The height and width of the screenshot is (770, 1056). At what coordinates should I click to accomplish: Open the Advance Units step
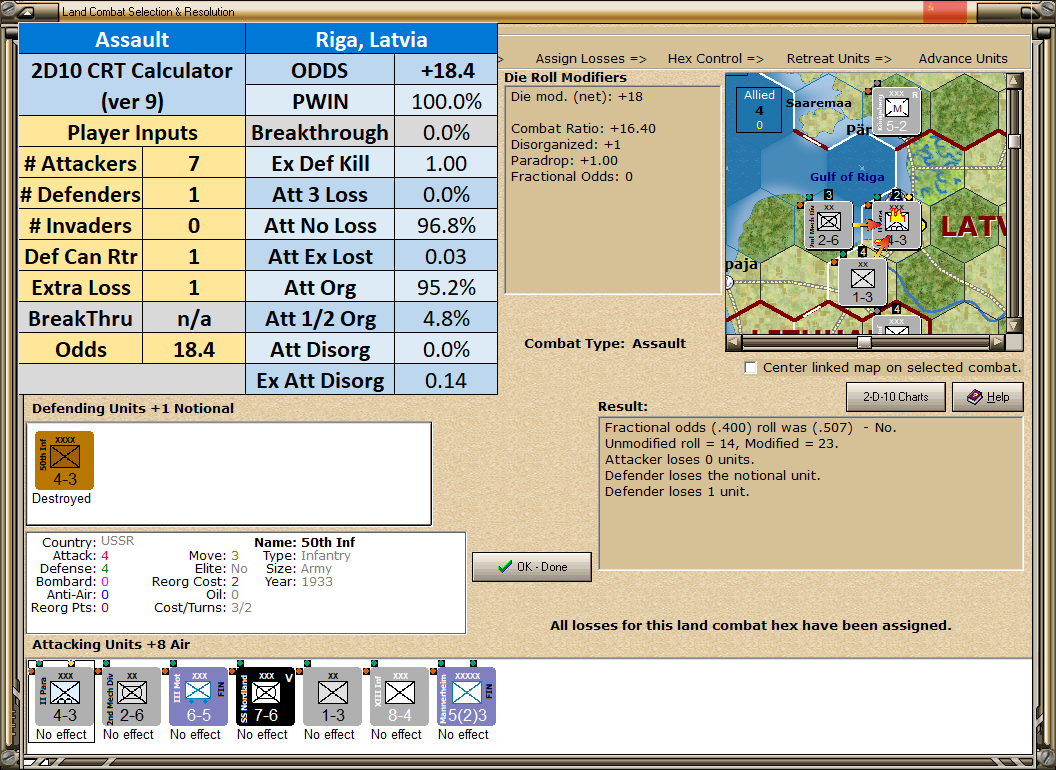click(x=963, y=59)
